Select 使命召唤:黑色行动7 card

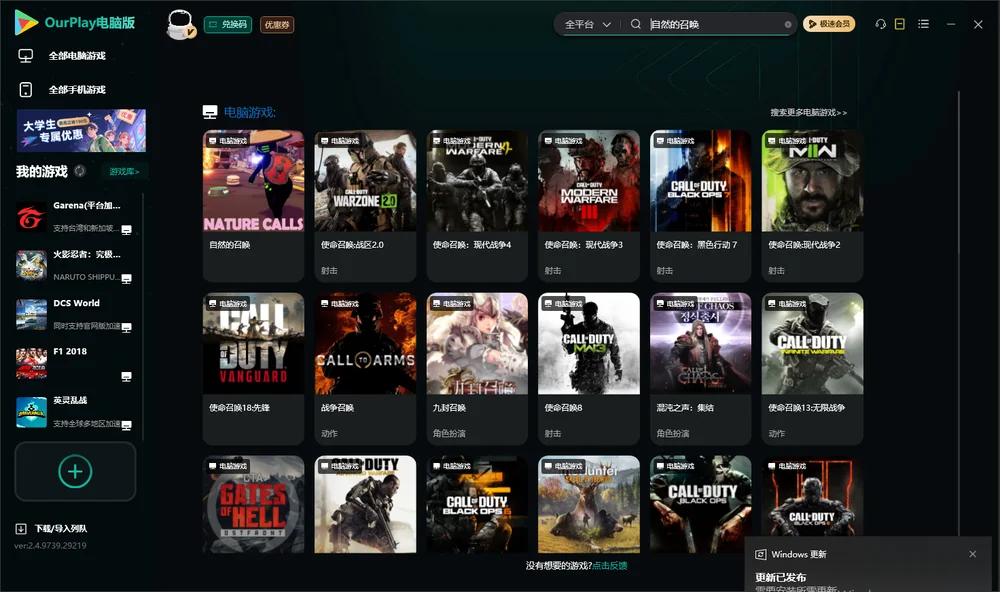[701, 205]
